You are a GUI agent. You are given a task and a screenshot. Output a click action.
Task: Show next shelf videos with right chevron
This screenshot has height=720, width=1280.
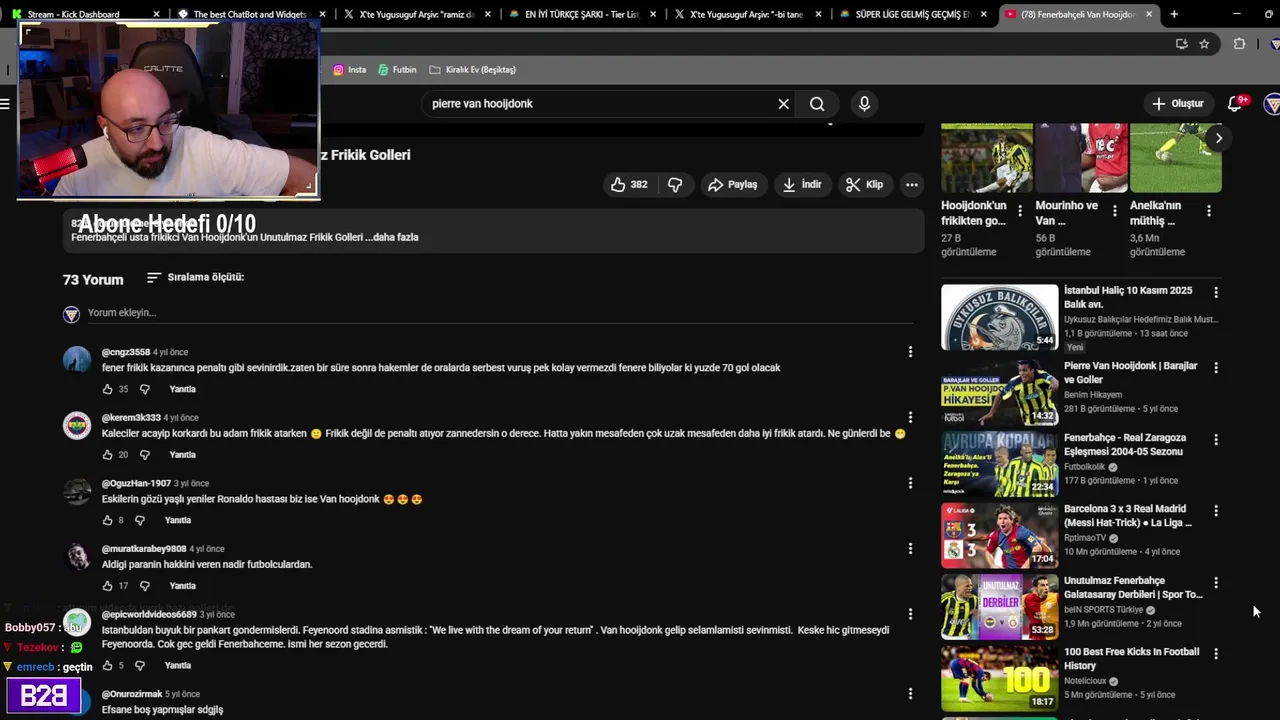coord(1218,138)
